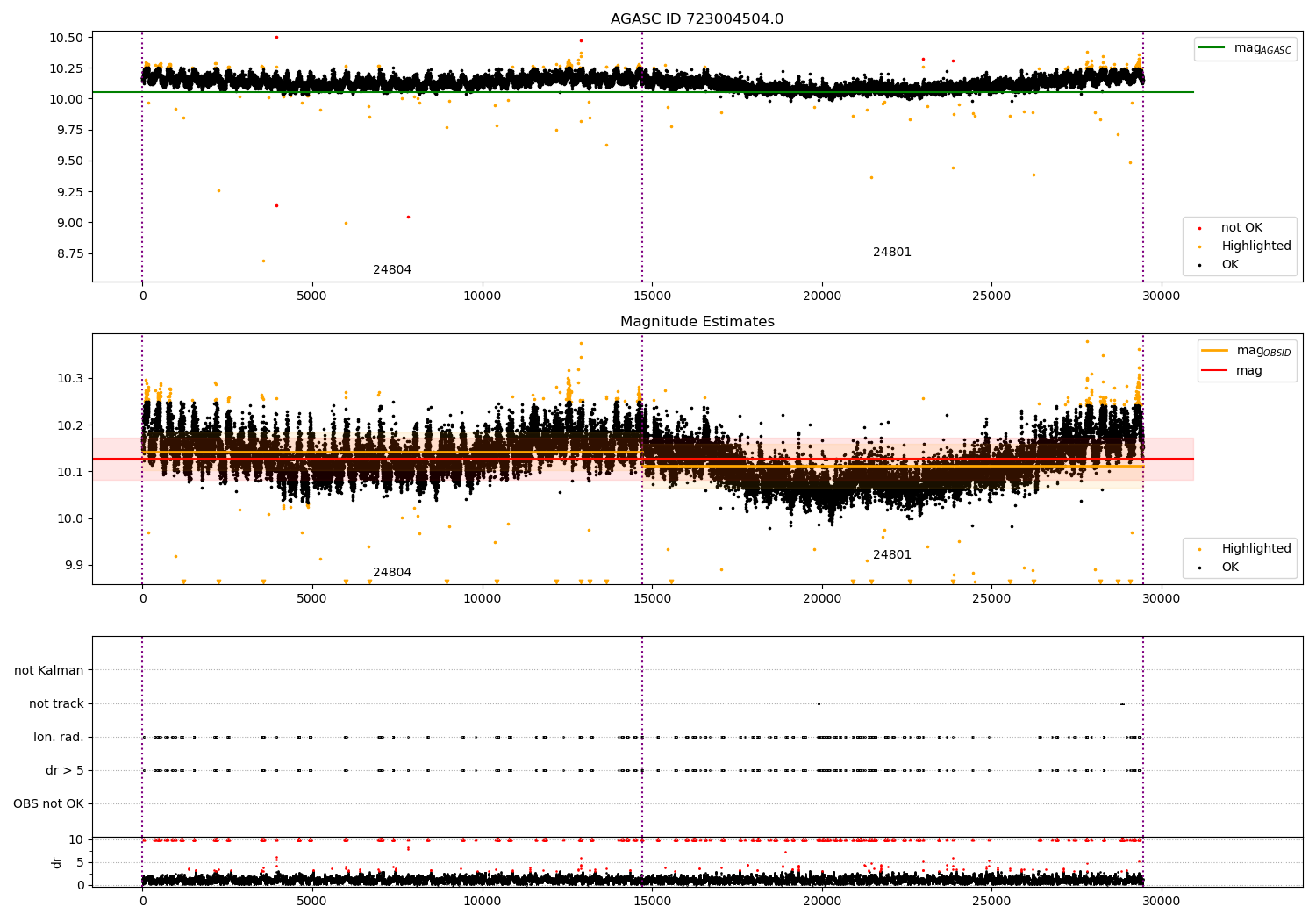The height and width of the screenshot is (921, 1316).
Task: Click the 'dr > 5' axis label
Action: pyautogui.click(x=65, y=770)
